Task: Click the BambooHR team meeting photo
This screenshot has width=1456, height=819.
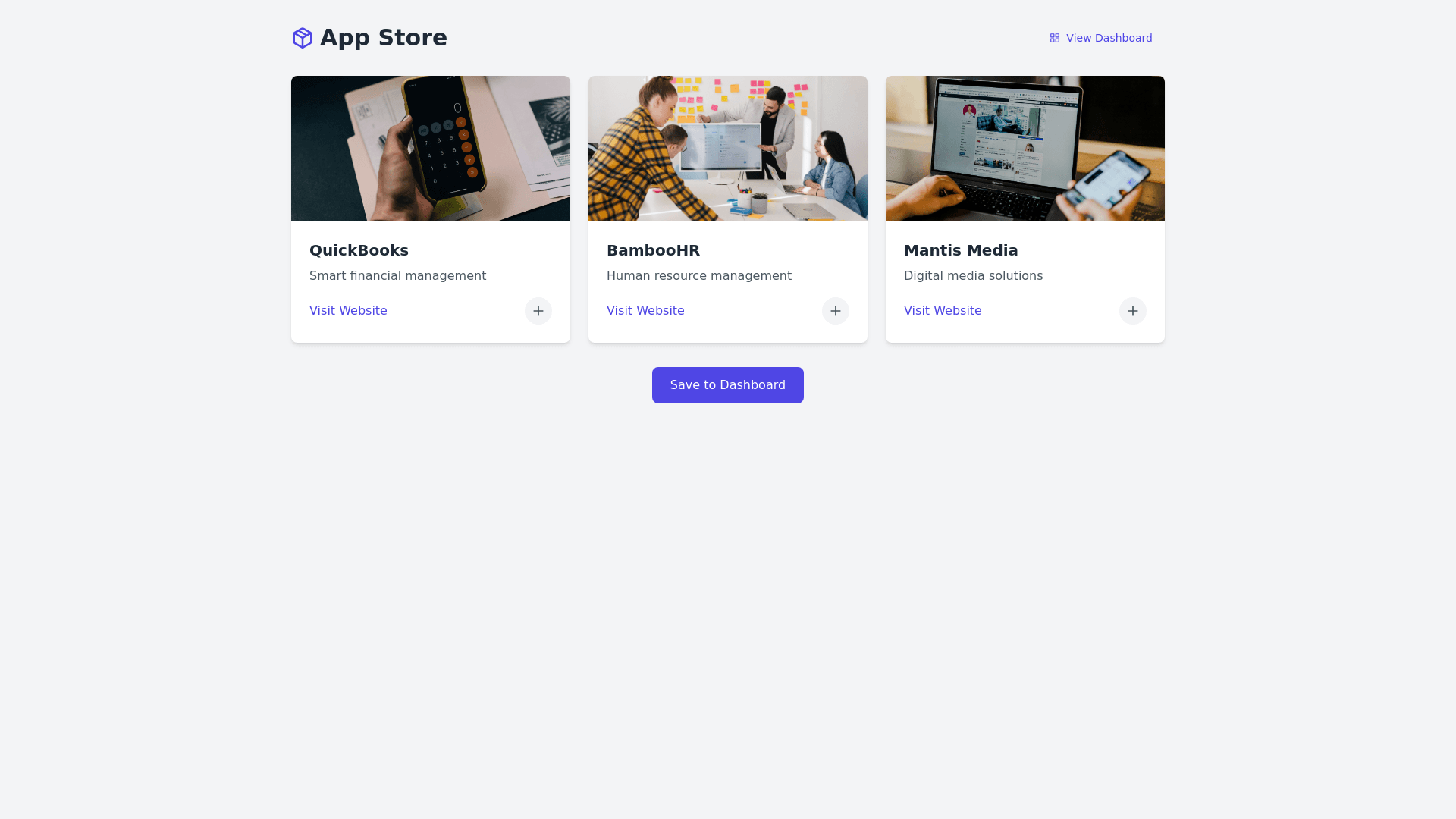Action: (728, 149)
